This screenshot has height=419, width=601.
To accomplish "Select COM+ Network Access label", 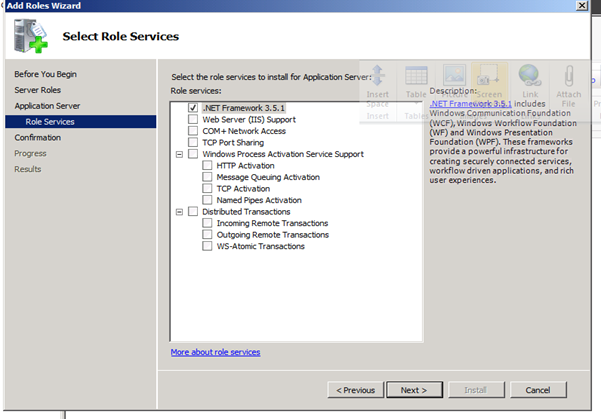I will pos(244,131).
